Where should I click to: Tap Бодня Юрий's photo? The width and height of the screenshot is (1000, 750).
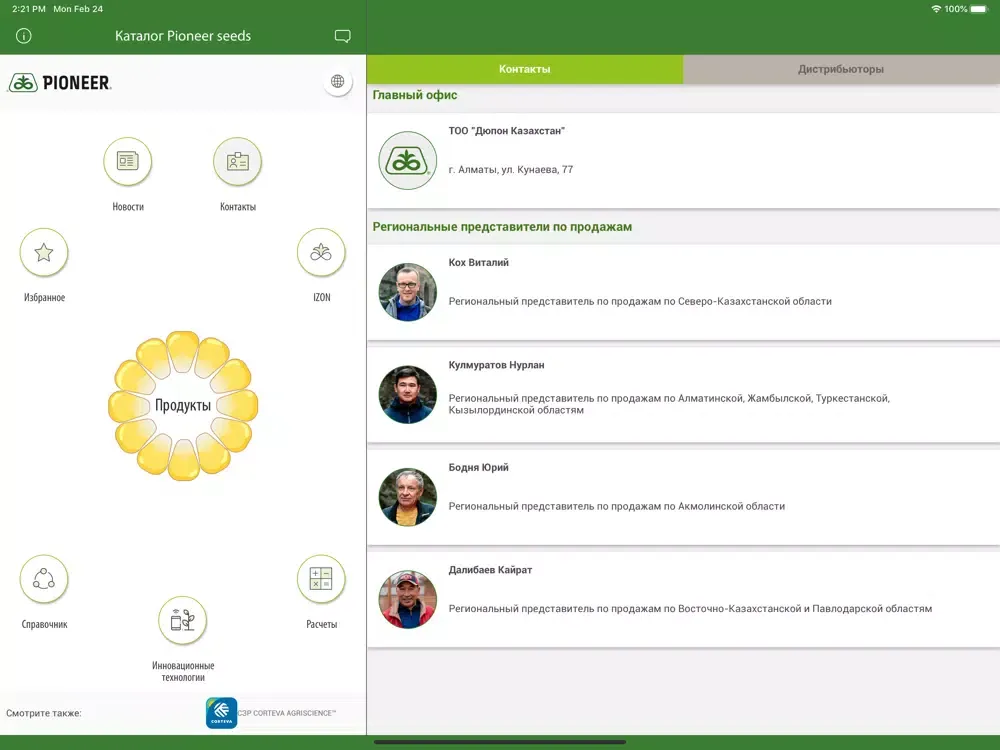(x=408, y=497)
